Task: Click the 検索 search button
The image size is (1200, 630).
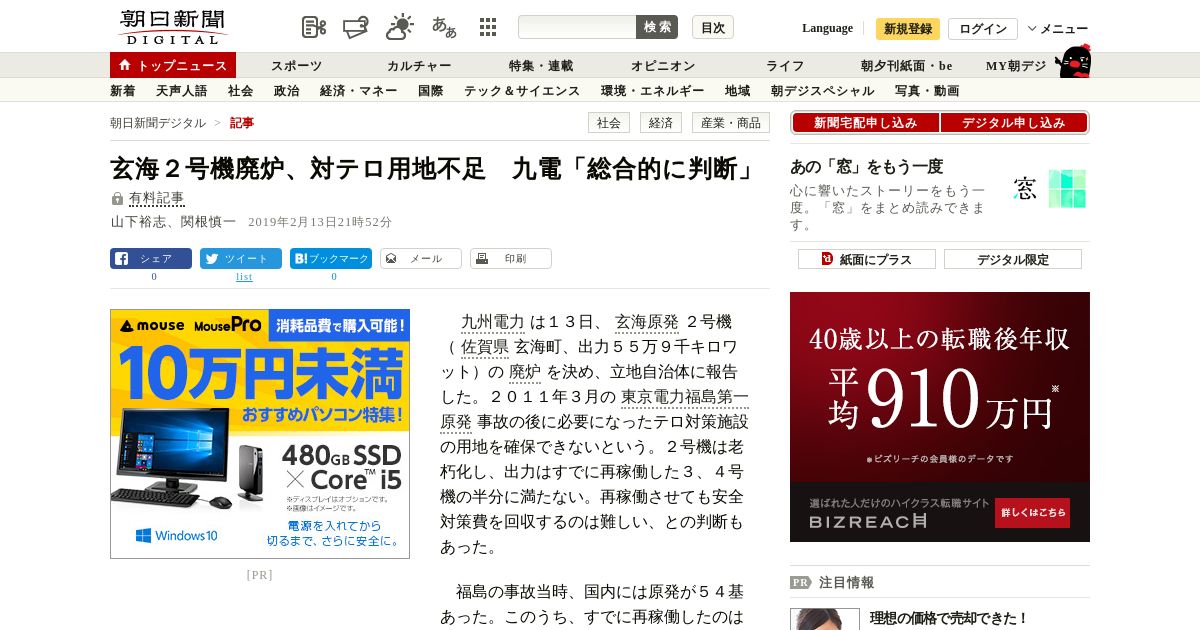Action: (657, 27)
